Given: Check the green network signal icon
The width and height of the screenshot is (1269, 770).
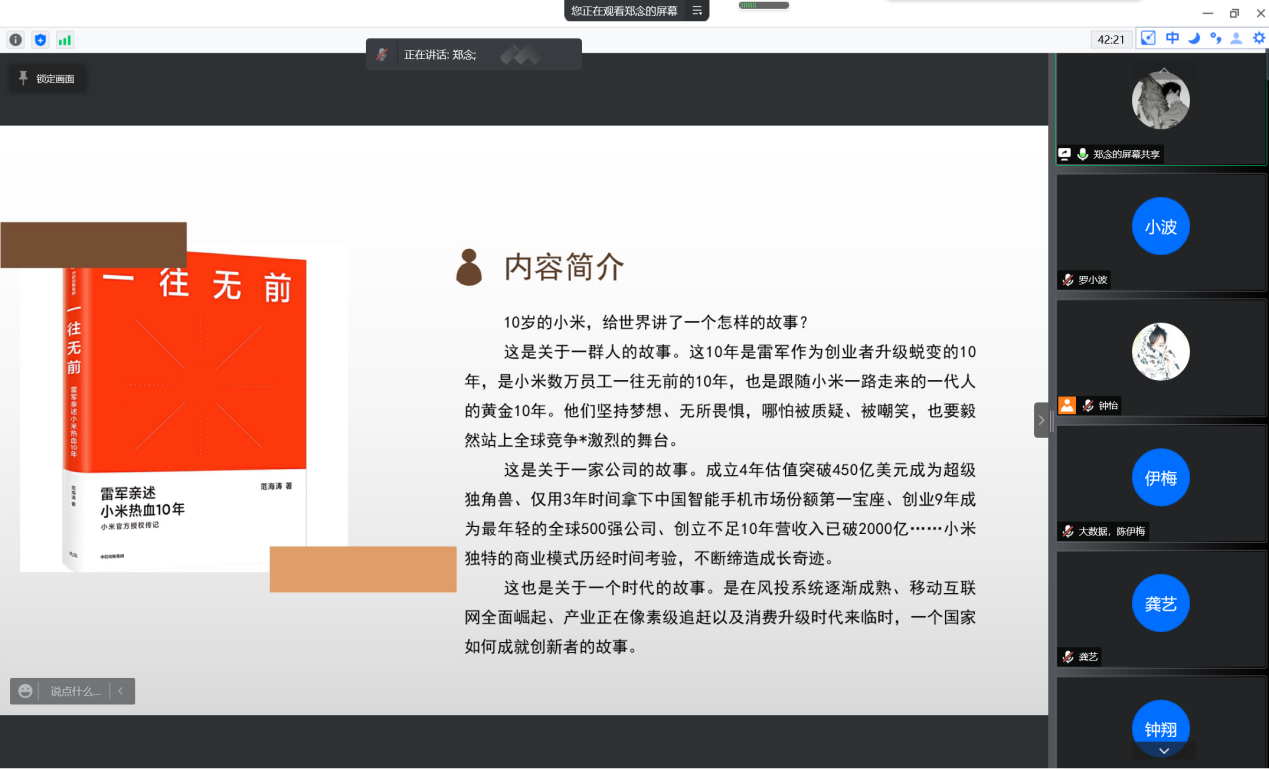Looking at the screenshot, I should point(65,40).
